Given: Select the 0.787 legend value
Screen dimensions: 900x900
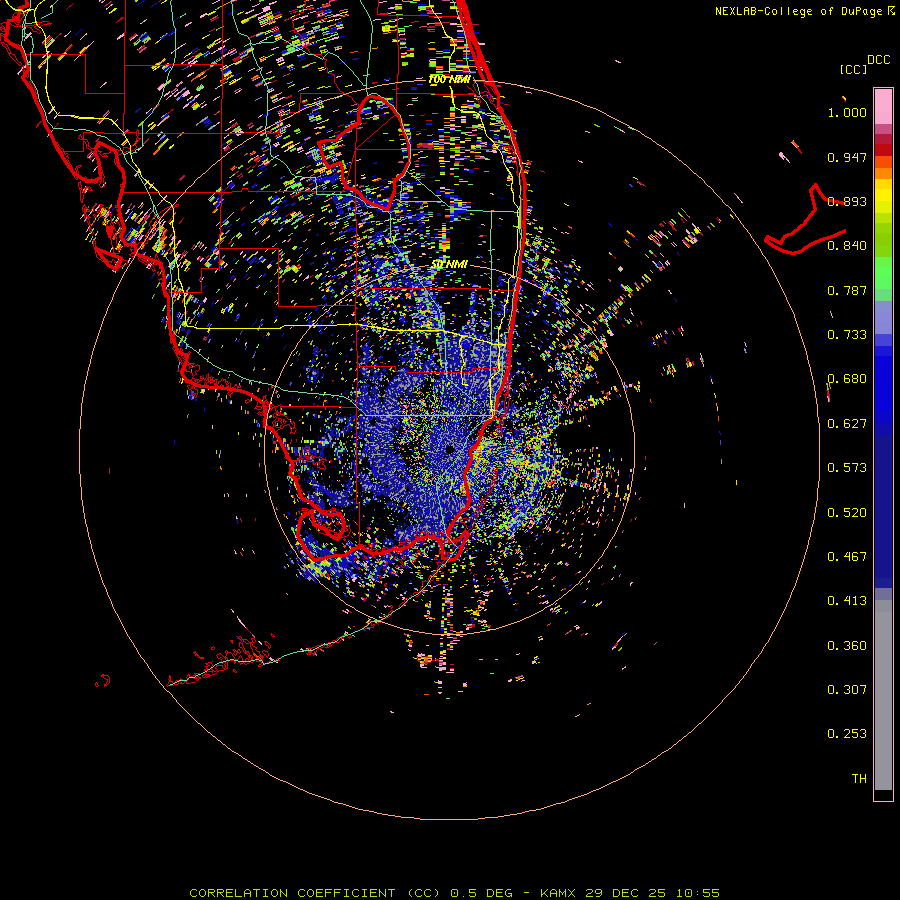Looking at the screenshot, I should (x=847, y=290).
